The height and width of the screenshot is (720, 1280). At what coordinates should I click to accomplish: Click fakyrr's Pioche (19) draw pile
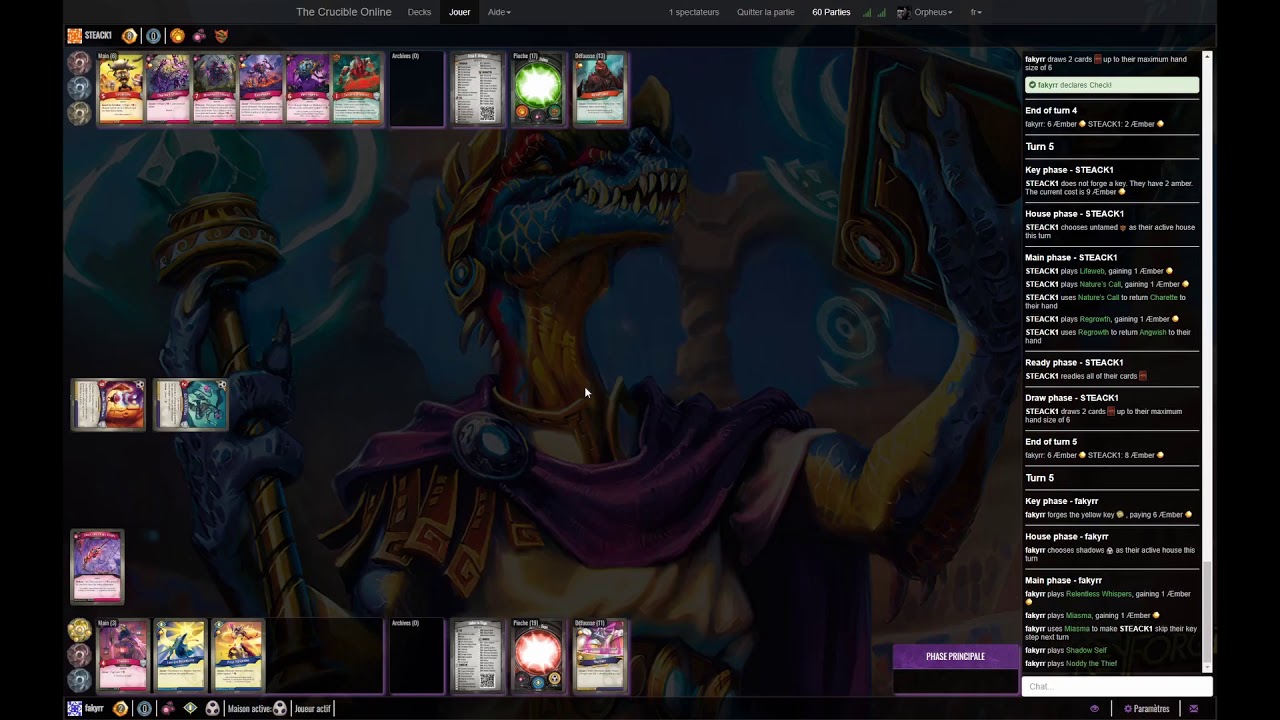pyautogui.click(x=538, y=656)
